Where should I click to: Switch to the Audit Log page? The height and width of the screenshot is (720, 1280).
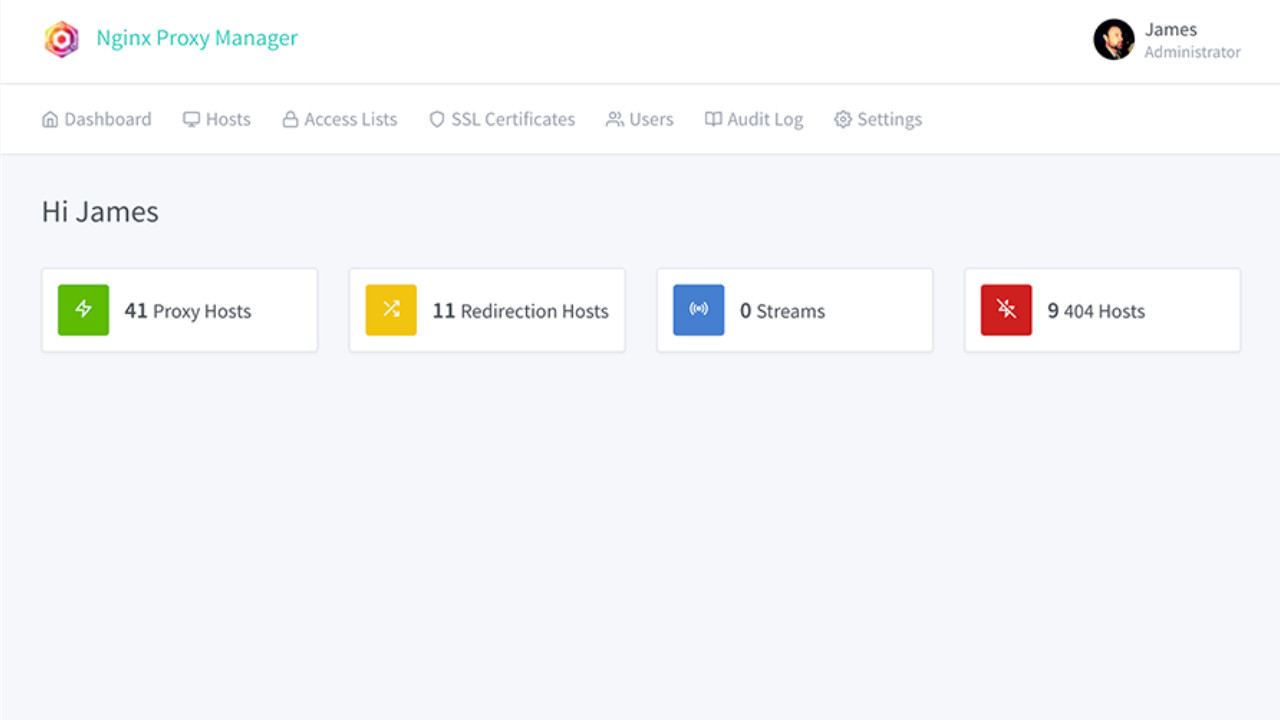tap(753, 119)
